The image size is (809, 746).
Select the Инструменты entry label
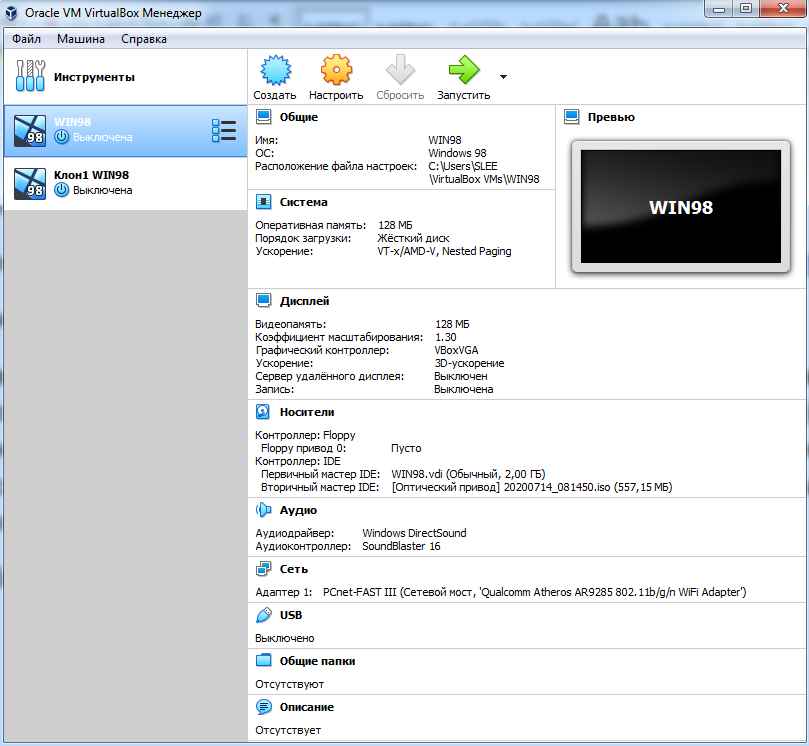94,77
